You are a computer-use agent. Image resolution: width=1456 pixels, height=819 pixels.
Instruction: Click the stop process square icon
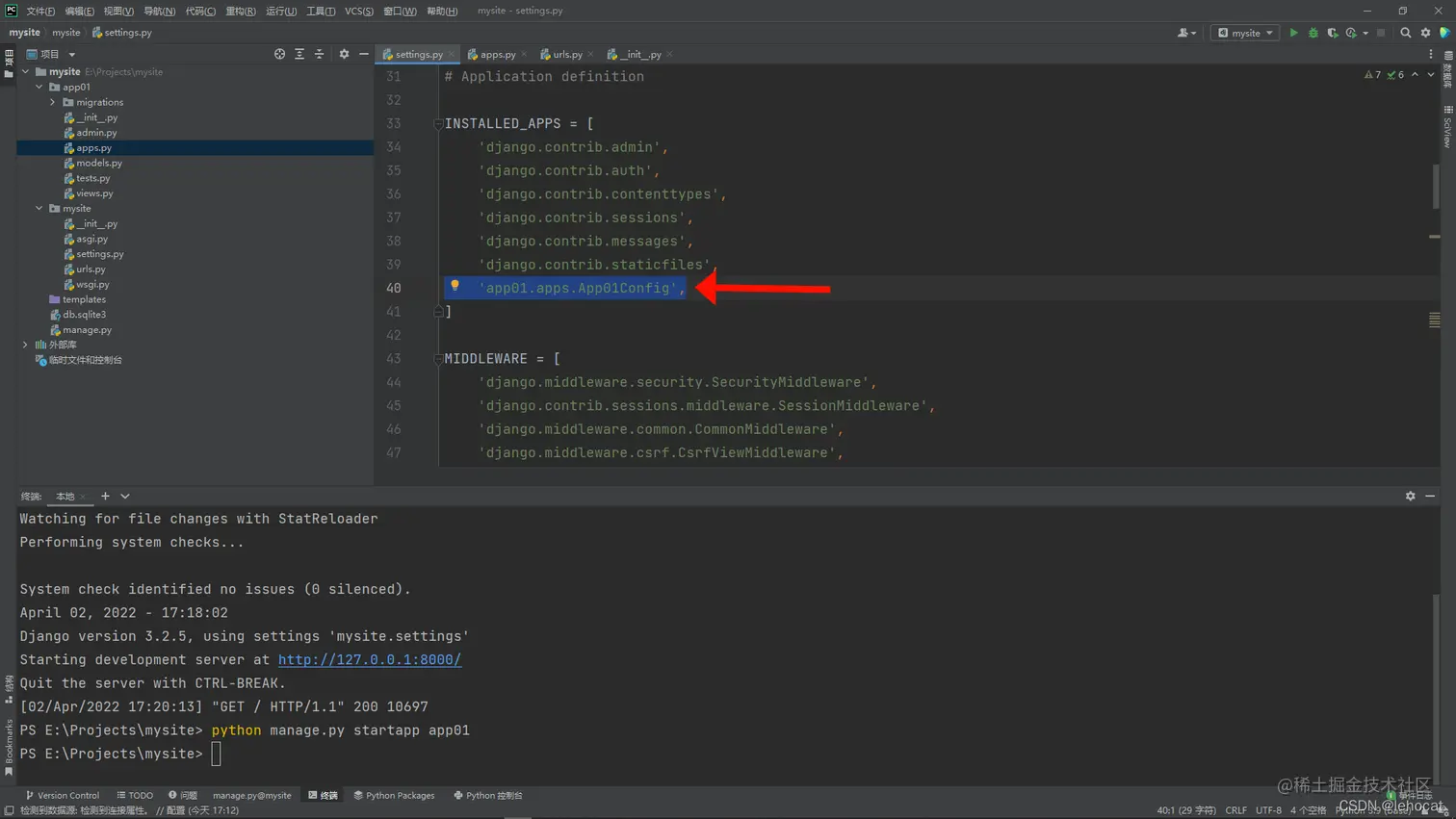tap(1381, 33)
